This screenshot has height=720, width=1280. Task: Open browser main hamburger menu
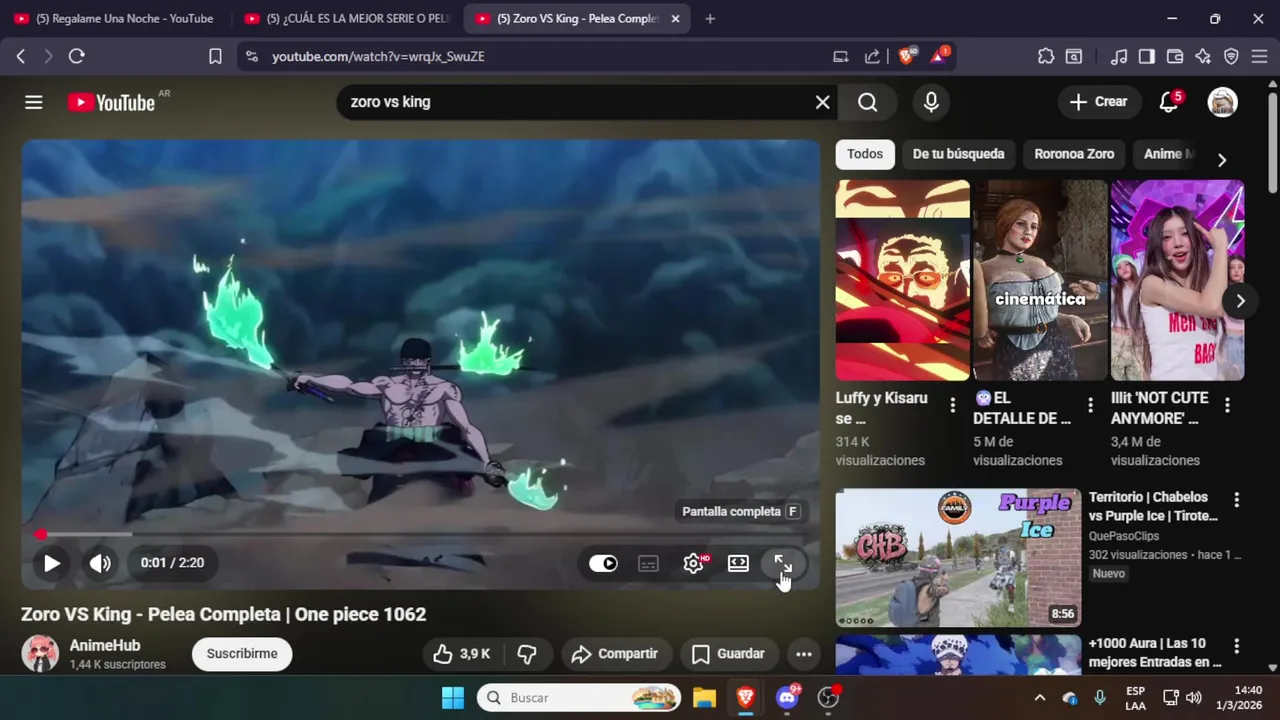pos(1259,57)
